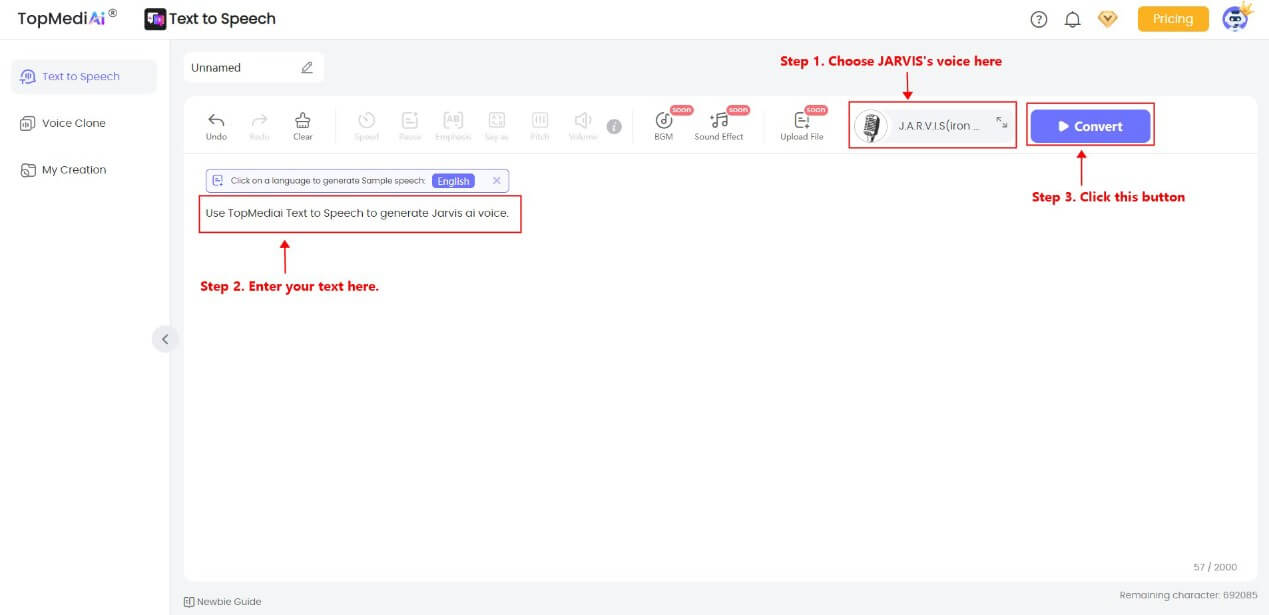Image resolution: width=1269 pixels, height=615 pixels.
Task: Open the J.A.R.V.I.S voice selector
Action: [933, 126]
